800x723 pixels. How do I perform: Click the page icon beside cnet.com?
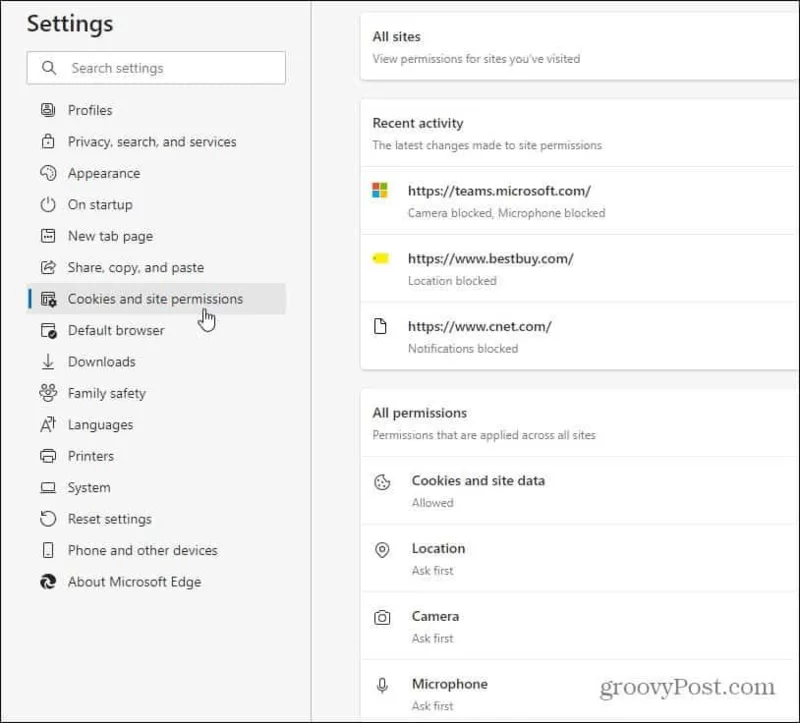click(x=380, y=326)
